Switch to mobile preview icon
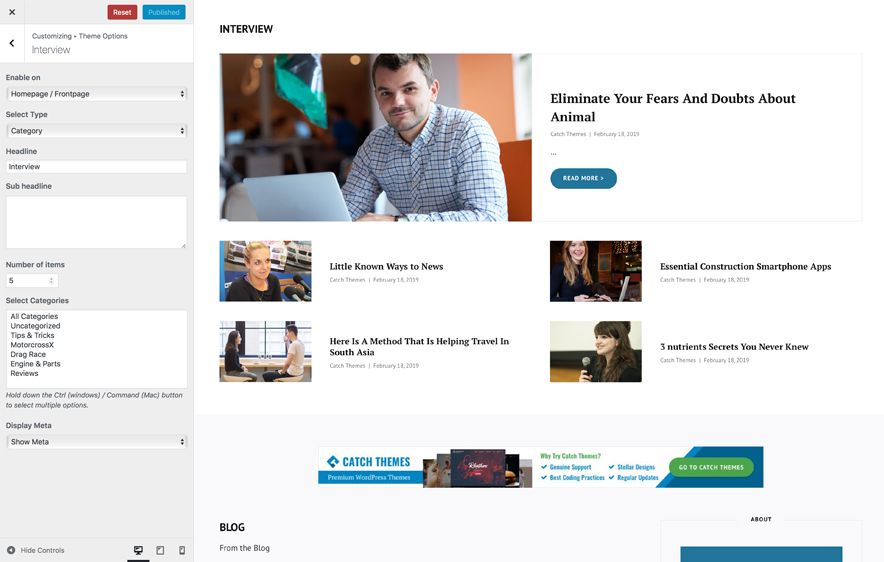This screenshot has height=562, width=884. 182,550
